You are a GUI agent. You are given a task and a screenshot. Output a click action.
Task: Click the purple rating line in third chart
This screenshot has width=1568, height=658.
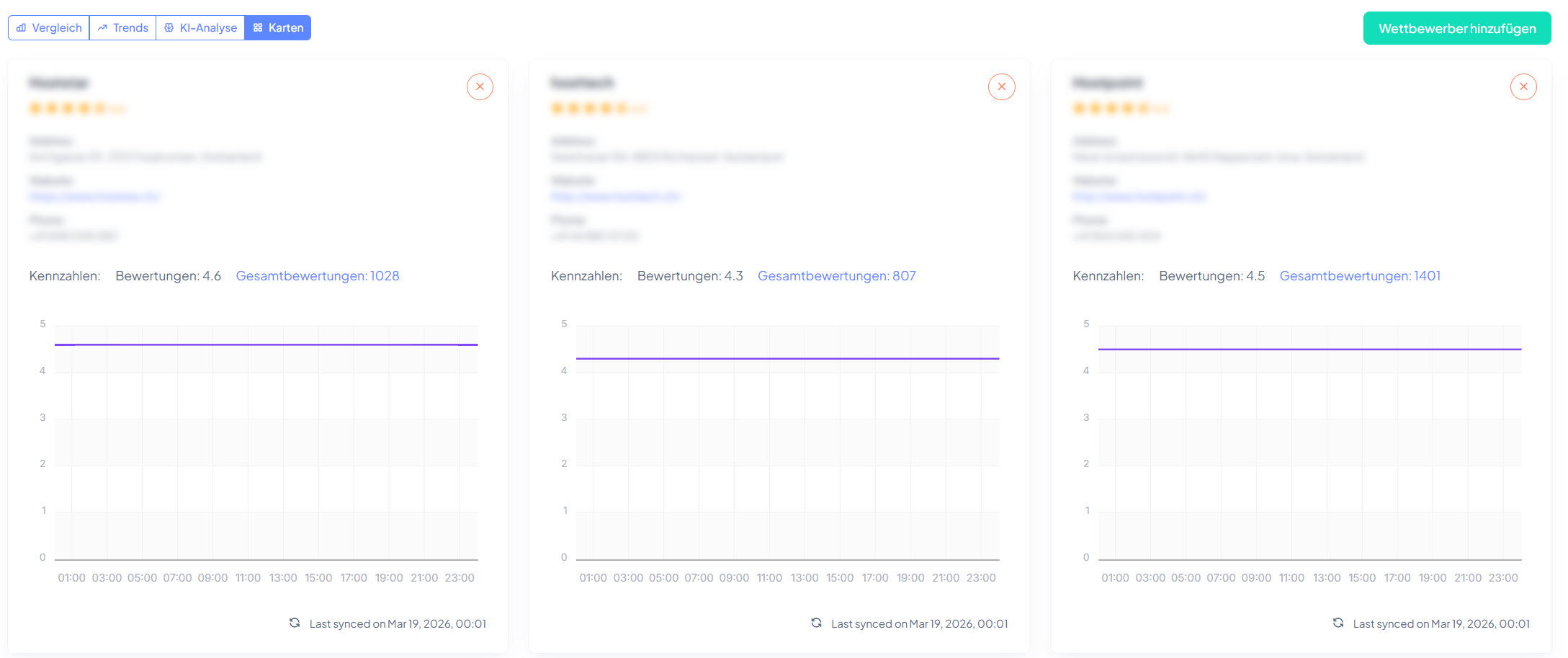pos(1309,350)
